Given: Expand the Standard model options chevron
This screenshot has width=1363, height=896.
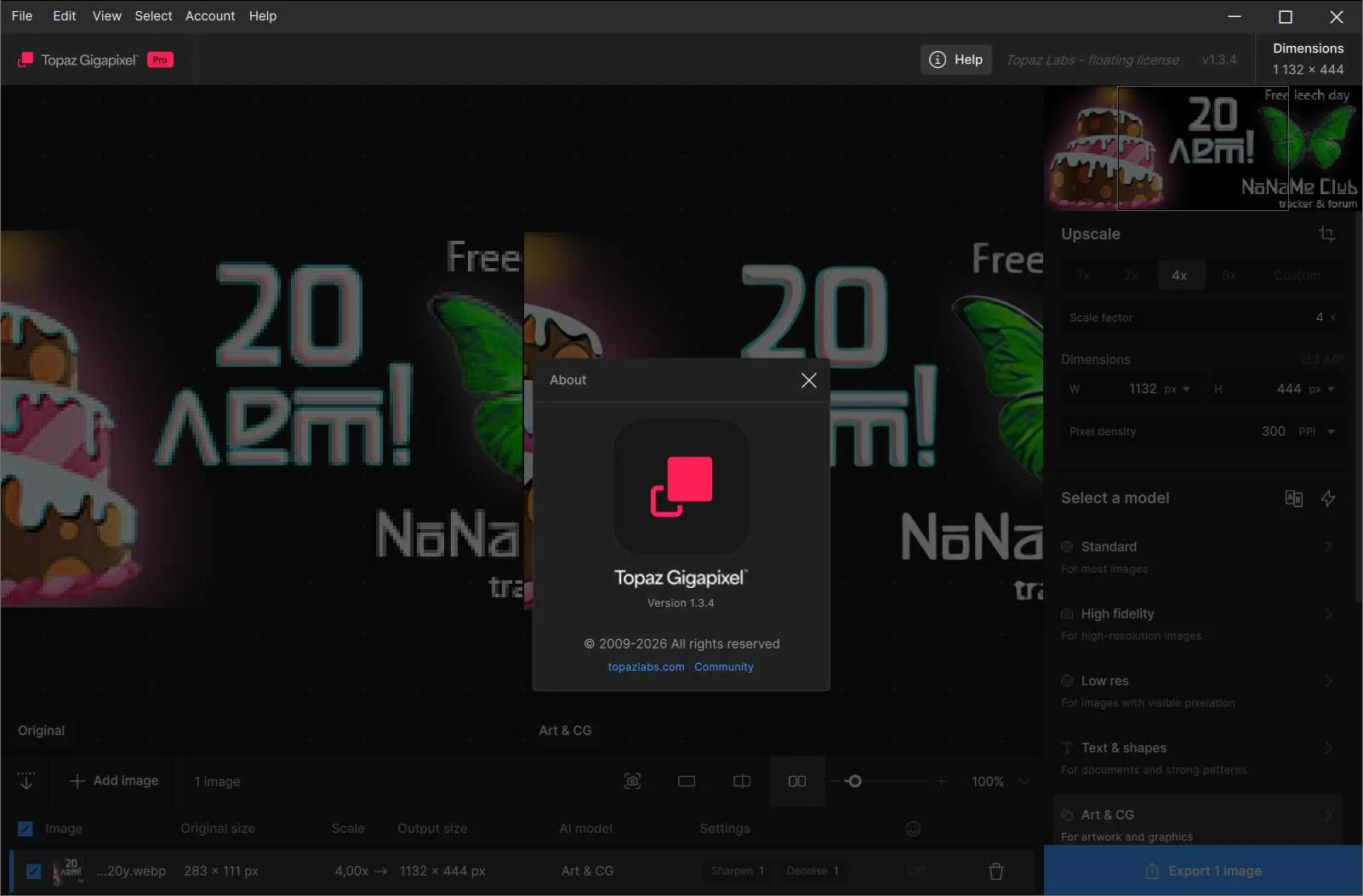Looking at the screenshot, I should (x=1328, y=546).
